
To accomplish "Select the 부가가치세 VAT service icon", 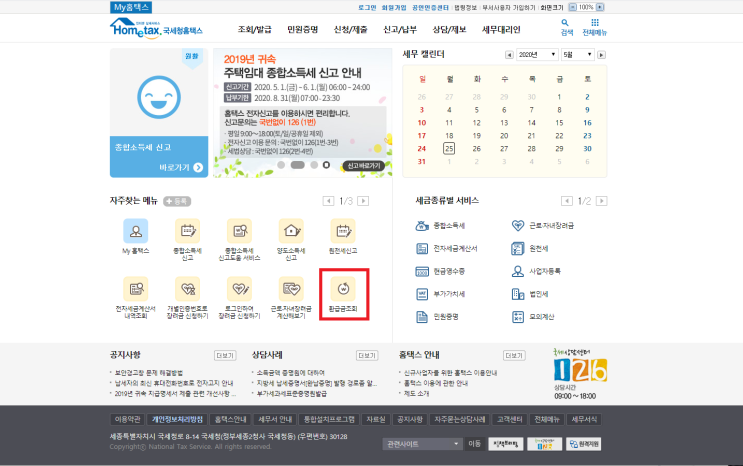I will tap(422, 294).
